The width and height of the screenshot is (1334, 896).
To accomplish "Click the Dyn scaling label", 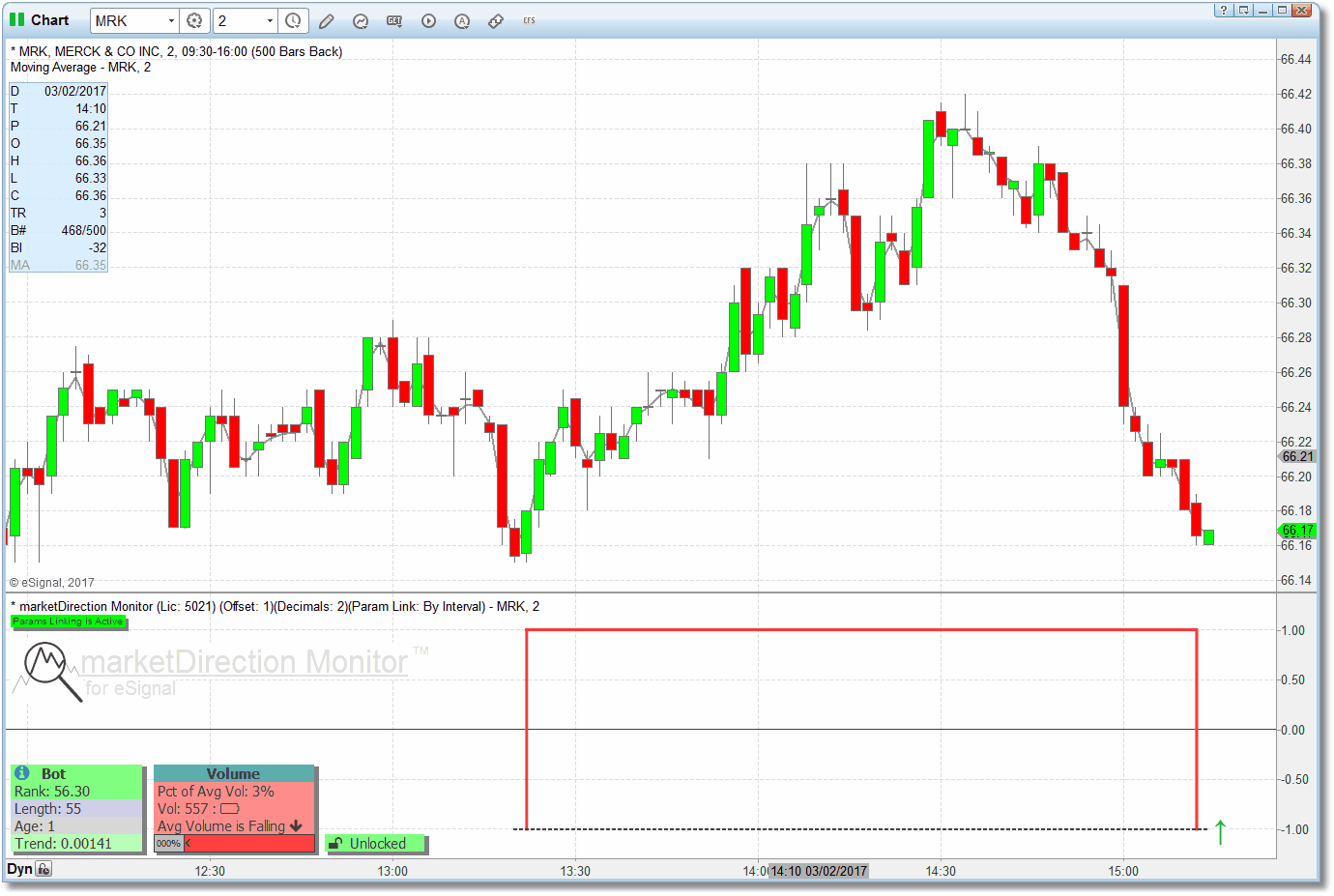I will [x=19, y=869].
